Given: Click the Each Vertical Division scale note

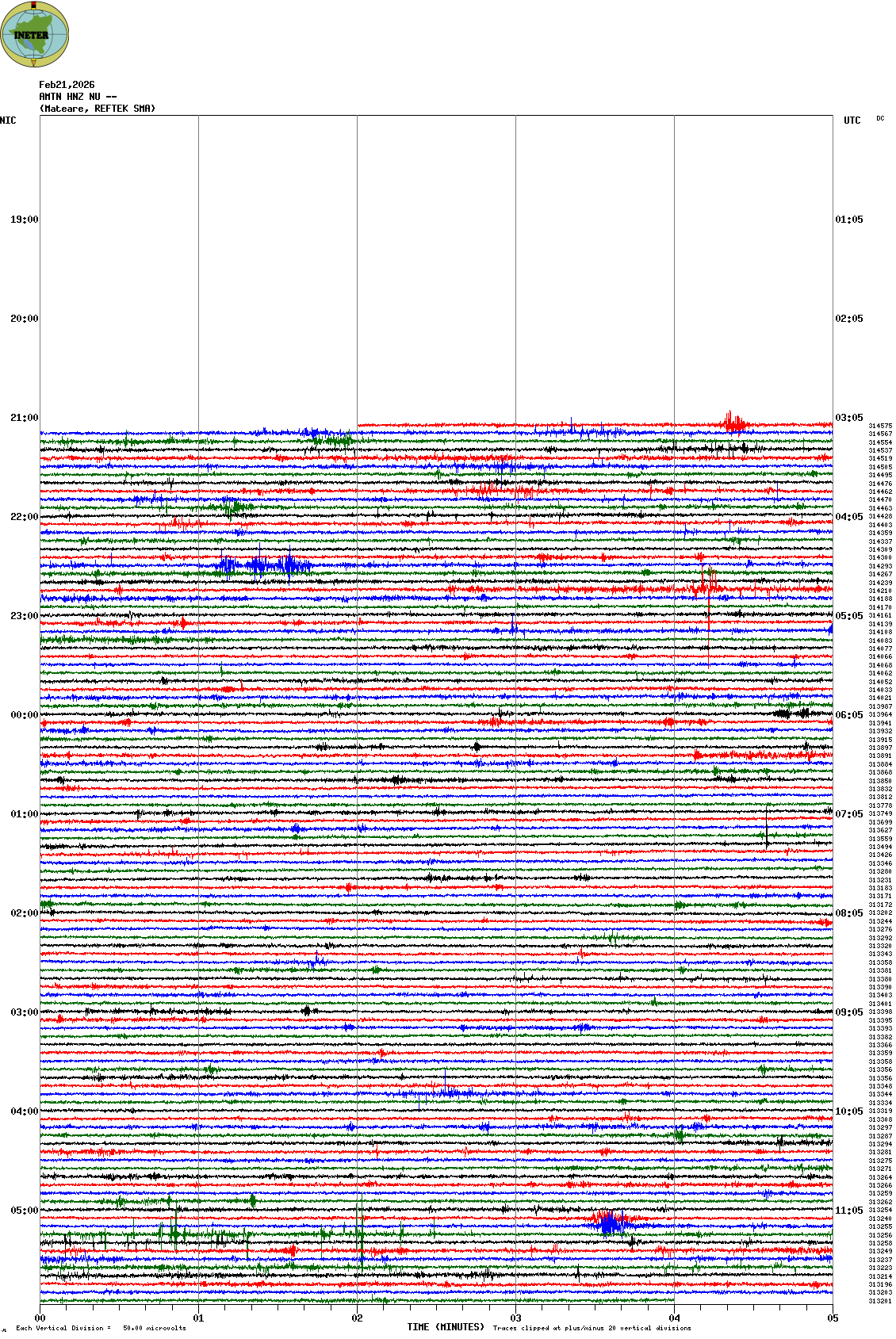Looking at the screenshot, I should point(101,1328).
